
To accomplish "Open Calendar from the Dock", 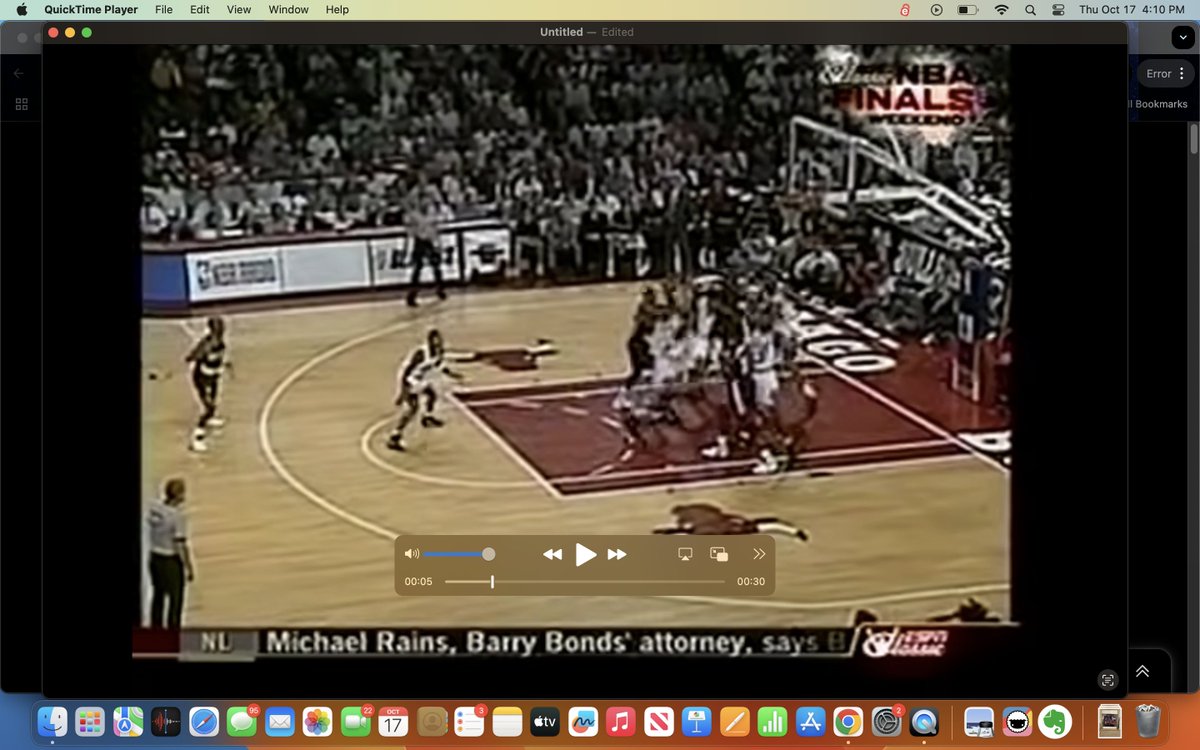I will [x=393, y=720].
